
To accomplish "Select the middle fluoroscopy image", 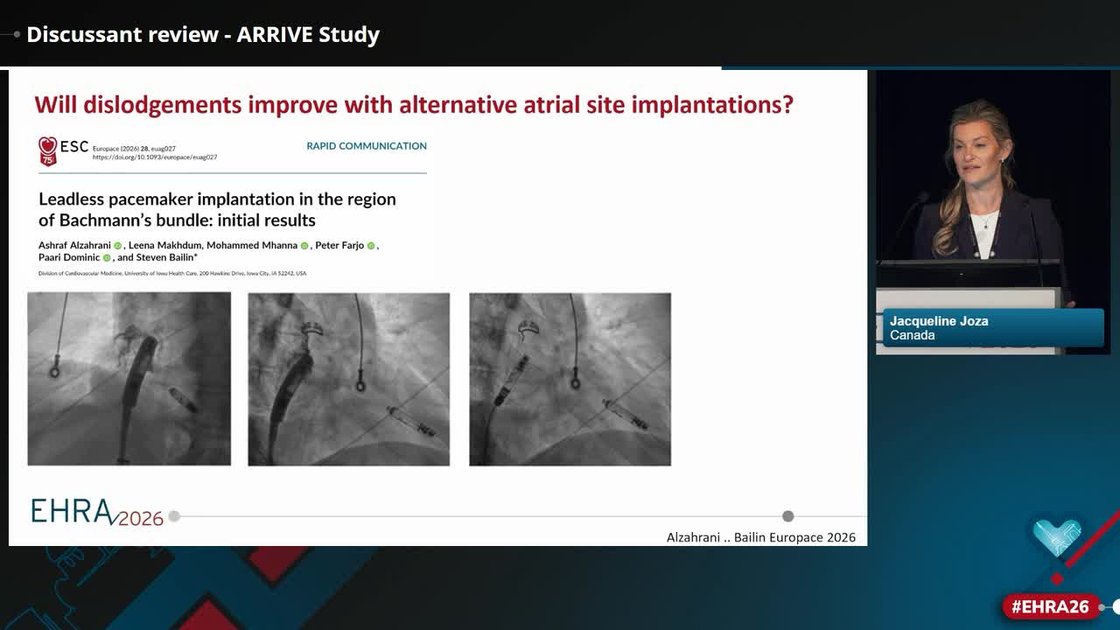I will coord(349,379).
